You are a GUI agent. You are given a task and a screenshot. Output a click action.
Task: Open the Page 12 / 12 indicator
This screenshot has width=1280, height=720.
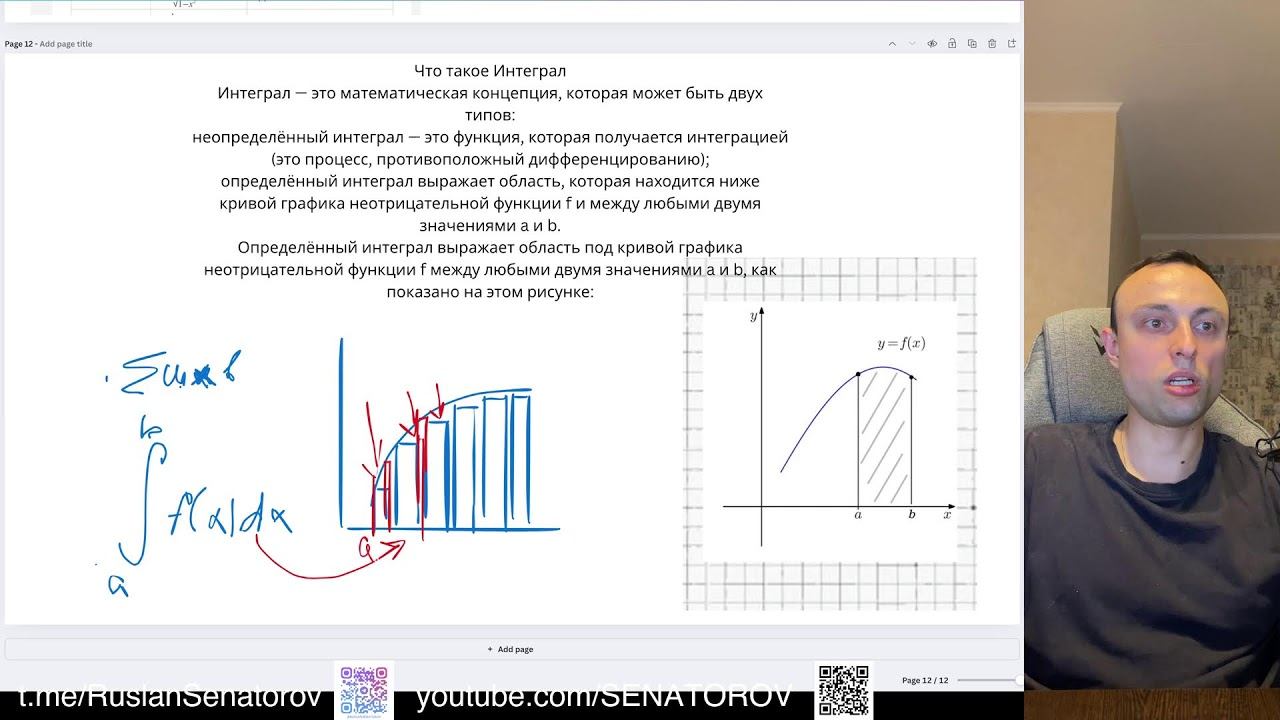[925, 681]
